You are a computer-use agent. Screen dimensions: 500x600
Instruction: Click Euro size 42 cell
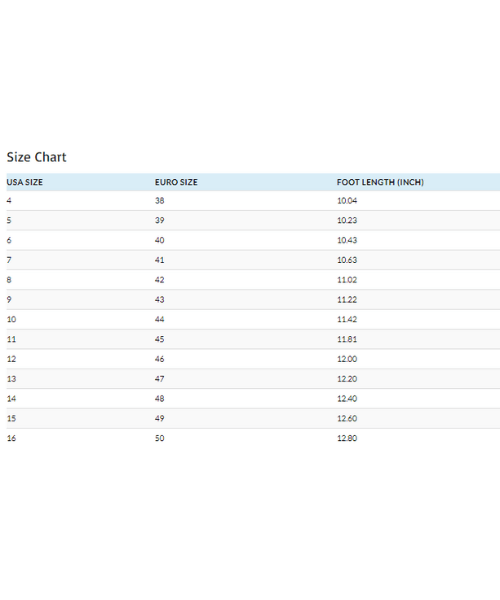pyautogui.click(x=160, y=280)
